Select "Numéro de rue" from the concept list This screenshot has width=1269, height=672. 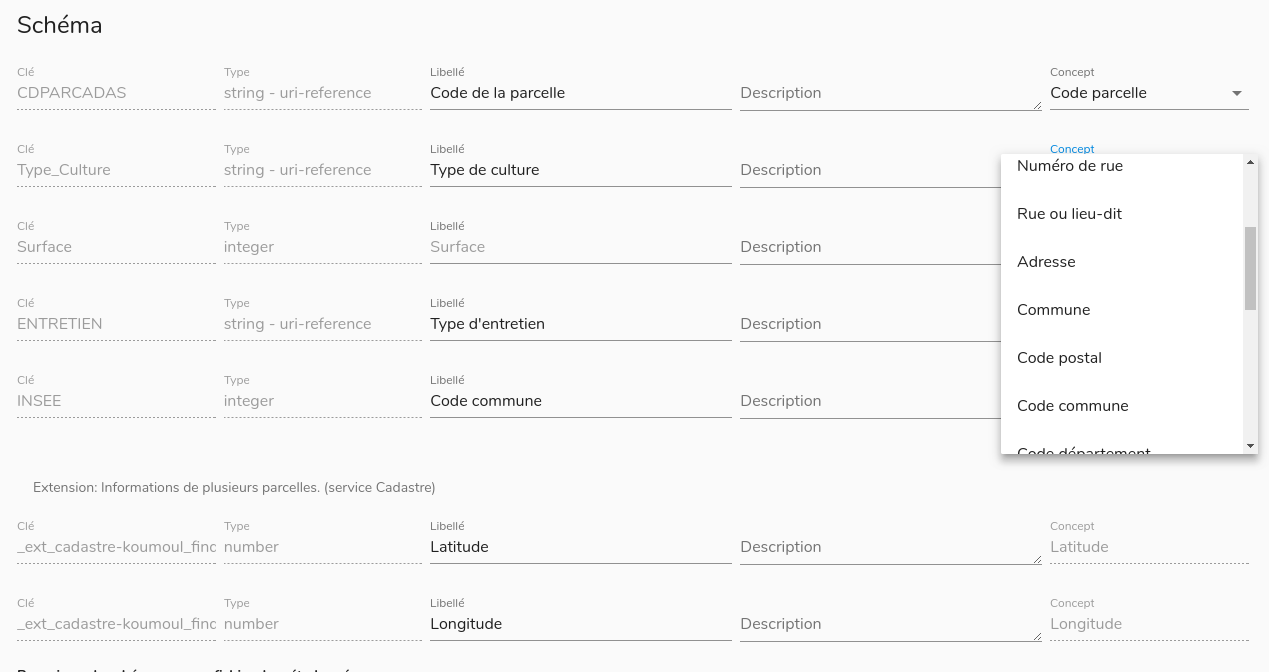point(1070,167)
